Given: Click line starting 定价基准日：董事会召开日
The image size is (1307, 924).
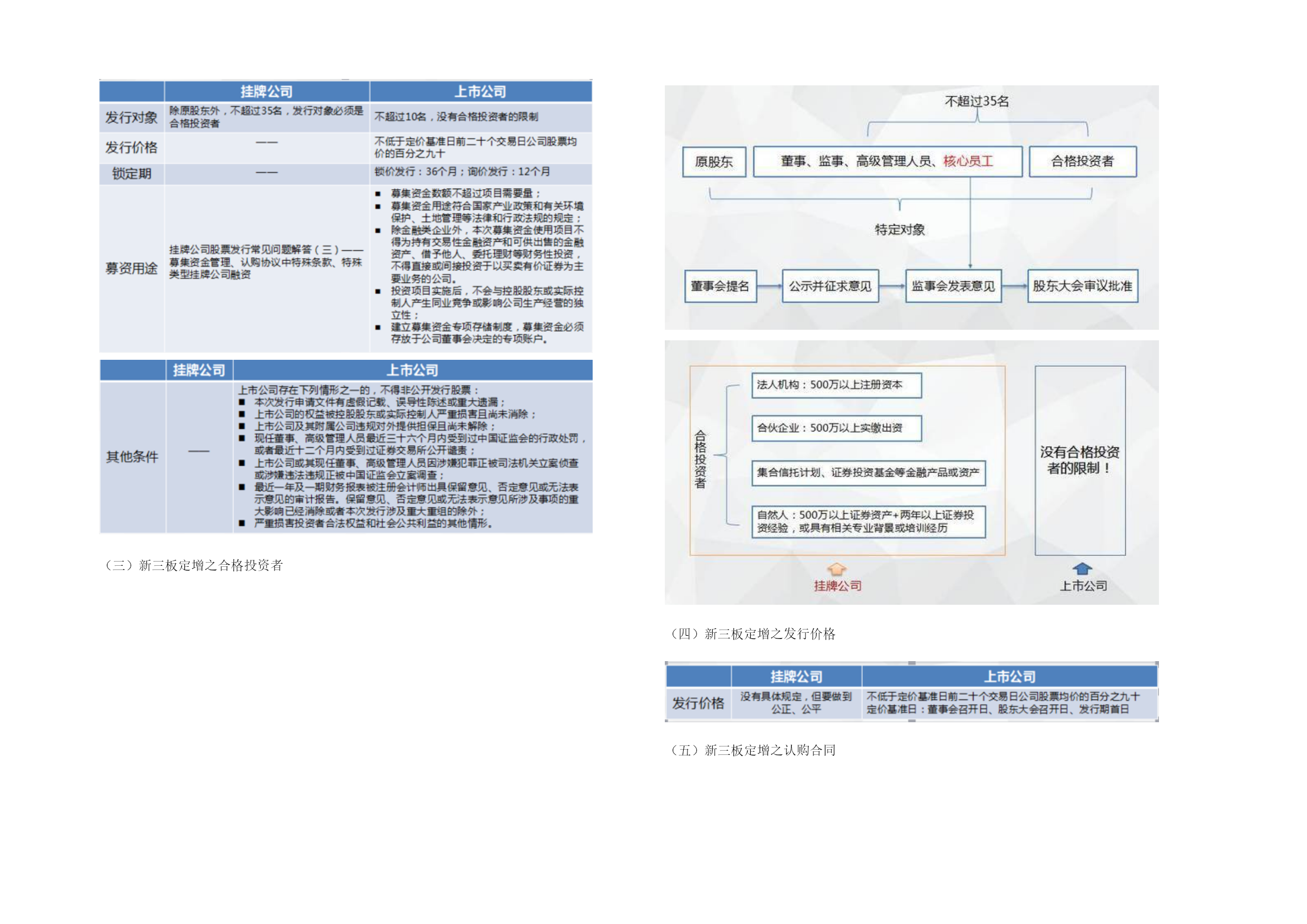Looking at the screenshot, I should [997, 710].
